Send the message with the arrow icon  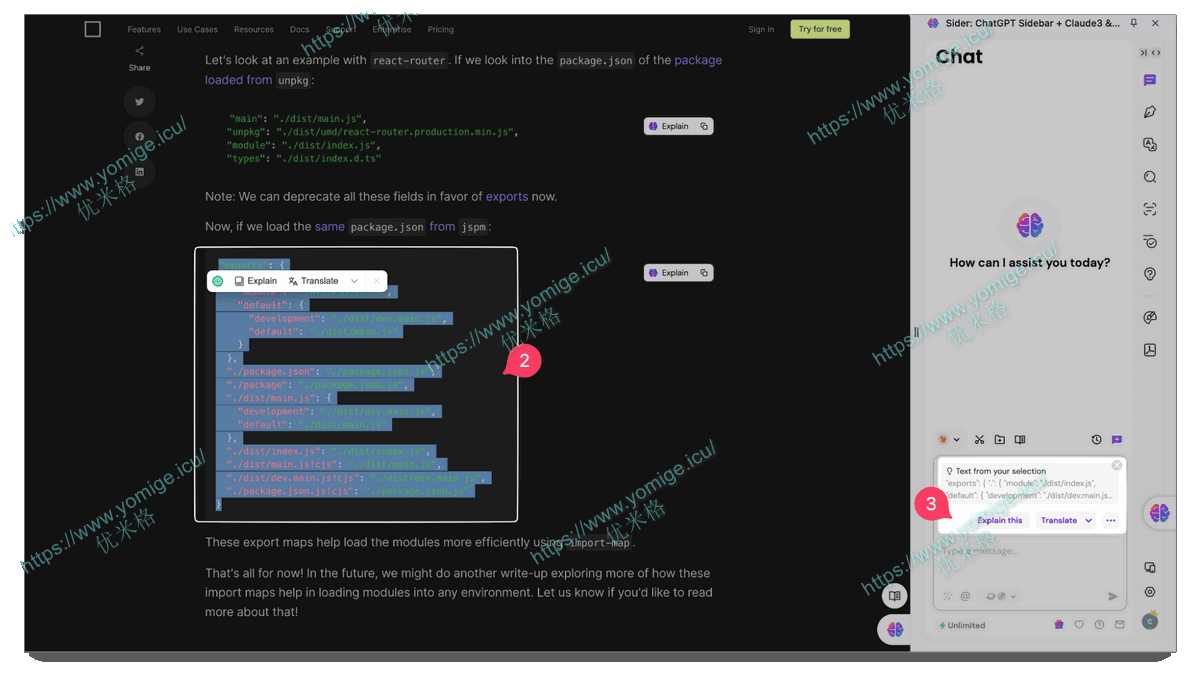click(1112, 597)
